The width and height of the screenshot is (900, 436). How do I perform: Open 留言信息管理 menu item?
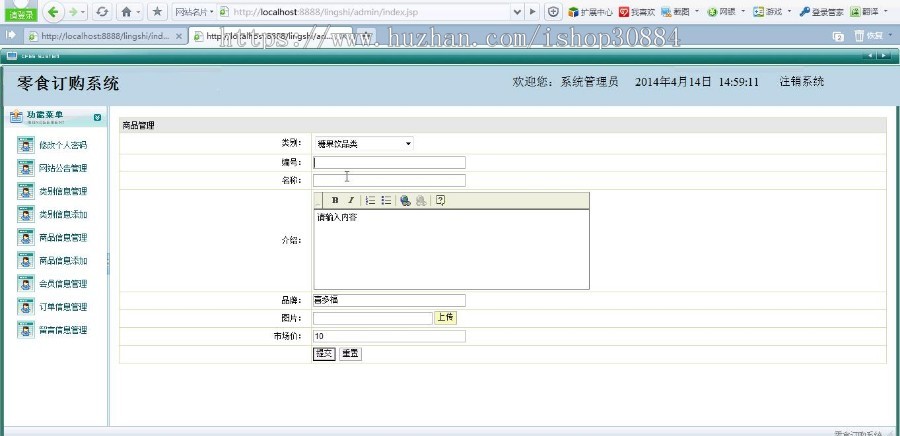(63, 330)
